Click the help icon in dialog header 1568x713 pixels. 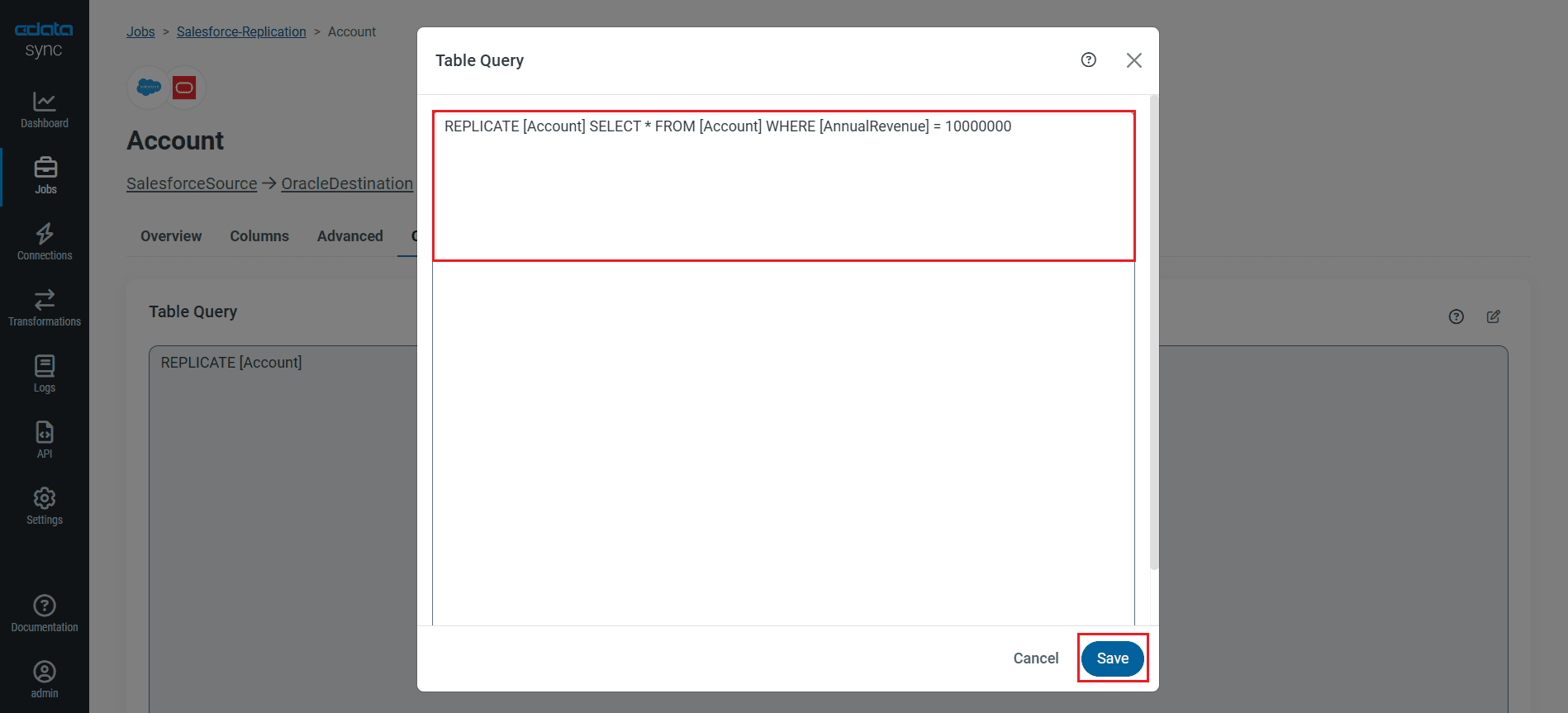pyautogui.click(x=1089, y=60)
